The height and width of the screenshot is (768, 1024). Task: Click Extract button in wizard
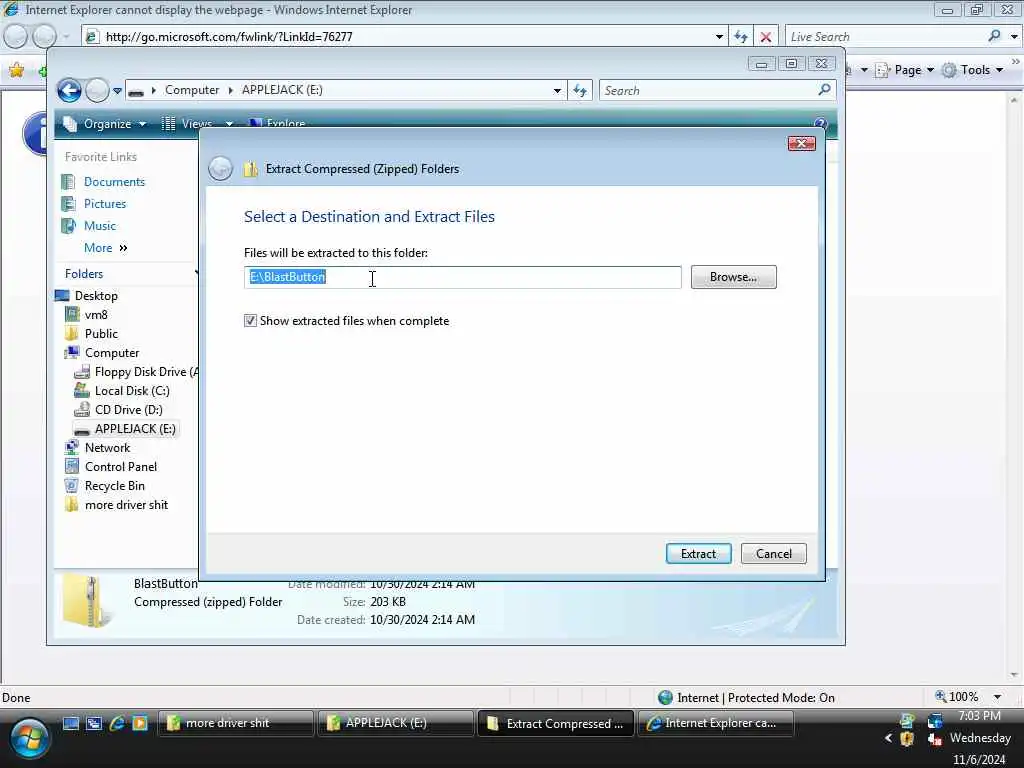coord(698,554)
